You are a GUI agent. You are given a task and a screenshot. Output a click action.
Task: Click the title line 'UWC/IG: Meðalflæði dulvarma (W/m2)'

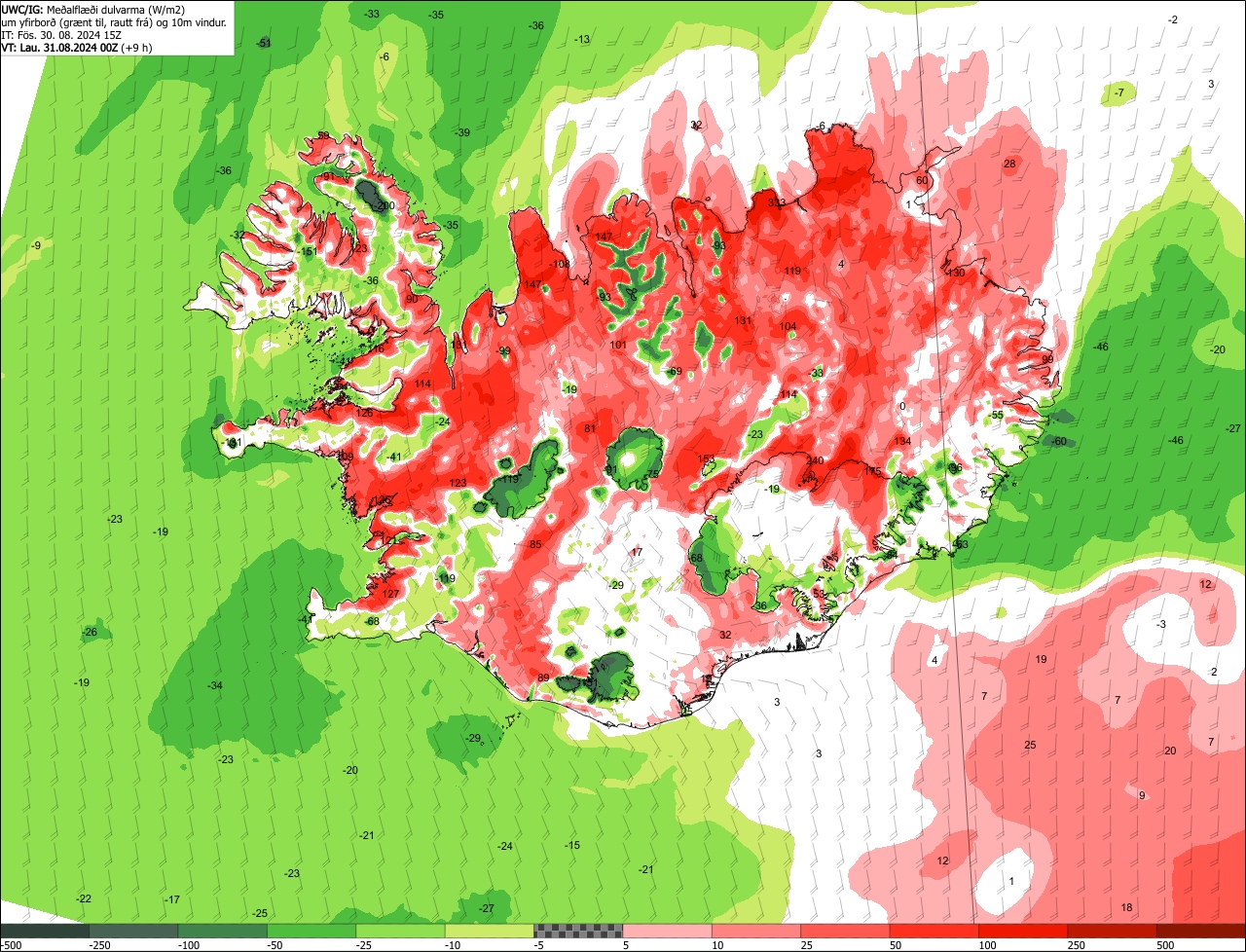(94, 9)
